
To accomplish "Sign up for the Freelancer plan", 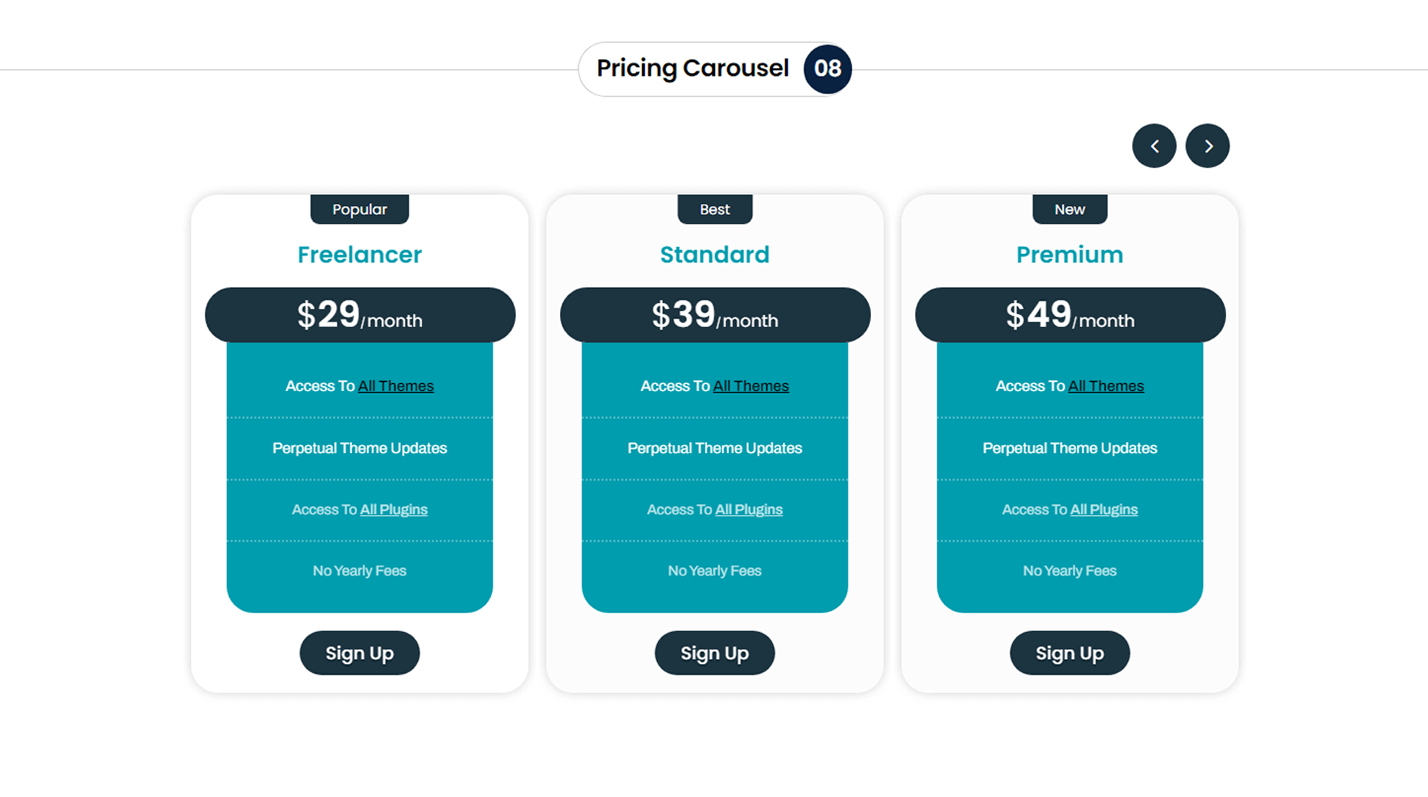I will tap(359, 653).
